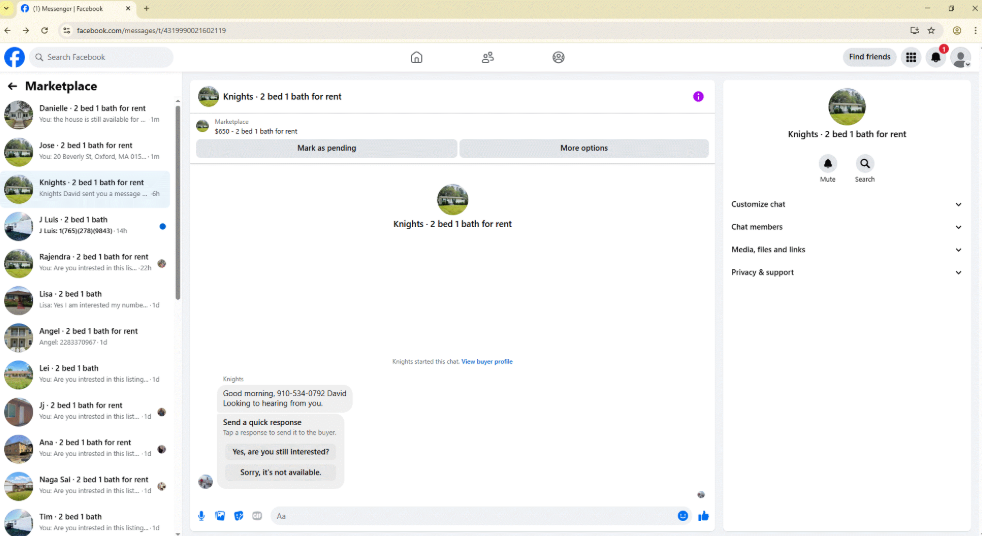Open conversation information purple icon
Viewport: 982px width, 536px height.
pos(698,96)
